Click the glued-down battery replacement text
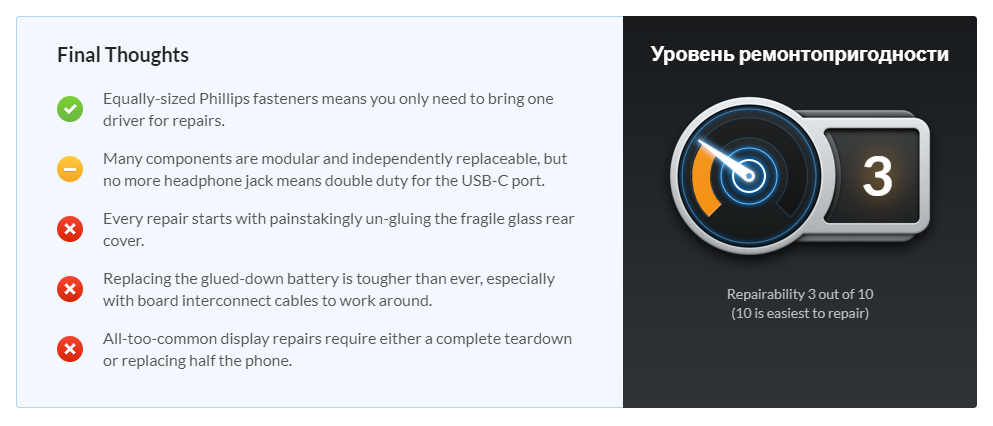 click(x=329, y=289)
